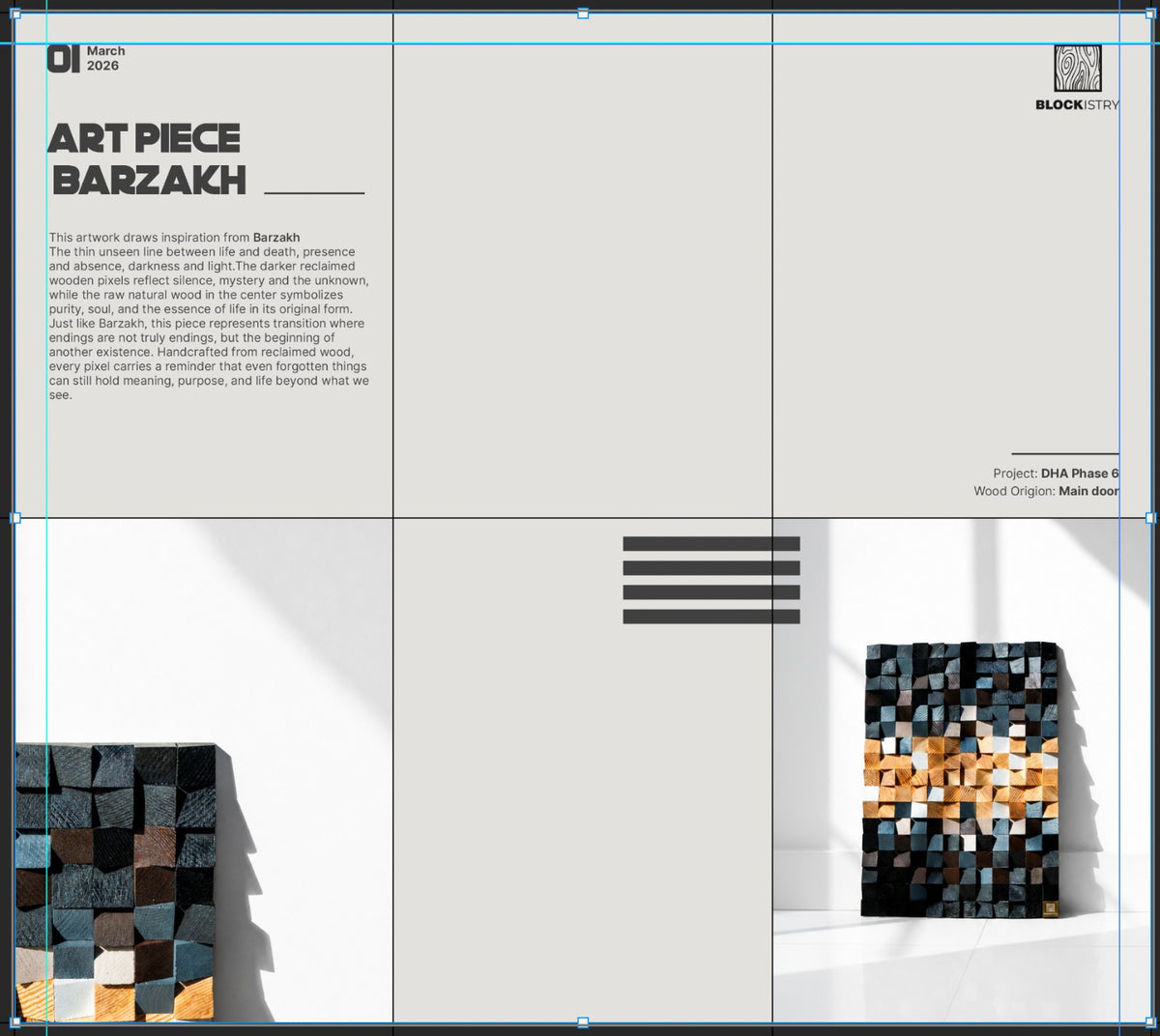Viewport: 1160px width, 1036px height.
Task: Click the "Project: DHA Phase 6" line
Action: point(1056,474)
